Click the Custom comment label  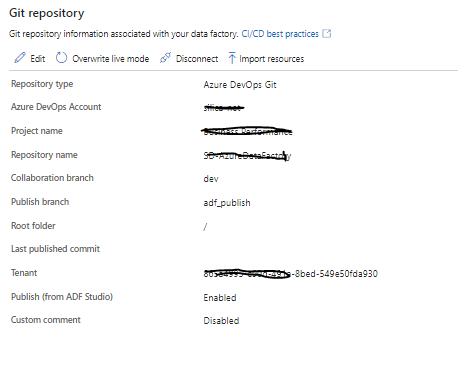pyautogui.click(x=46, y=320)
